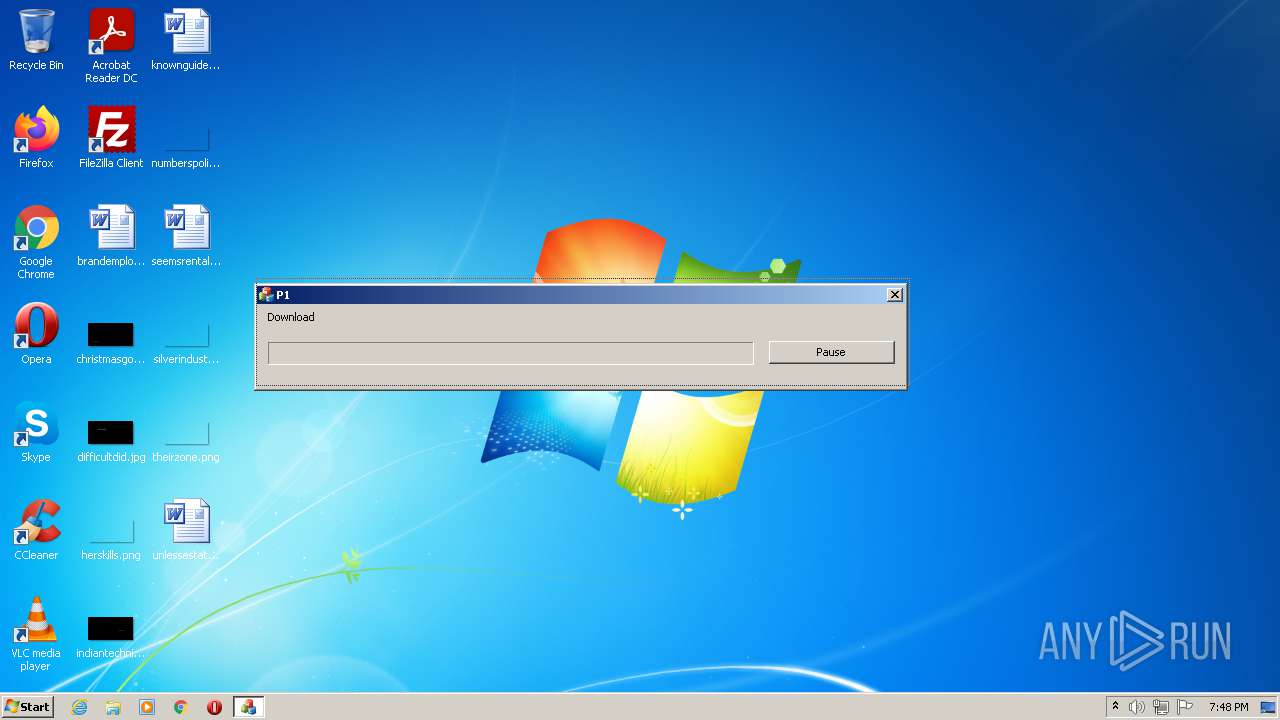Open Windows Media Player from the taskbar
This screenshot has height=720, width=1280.
click(147, 707)
